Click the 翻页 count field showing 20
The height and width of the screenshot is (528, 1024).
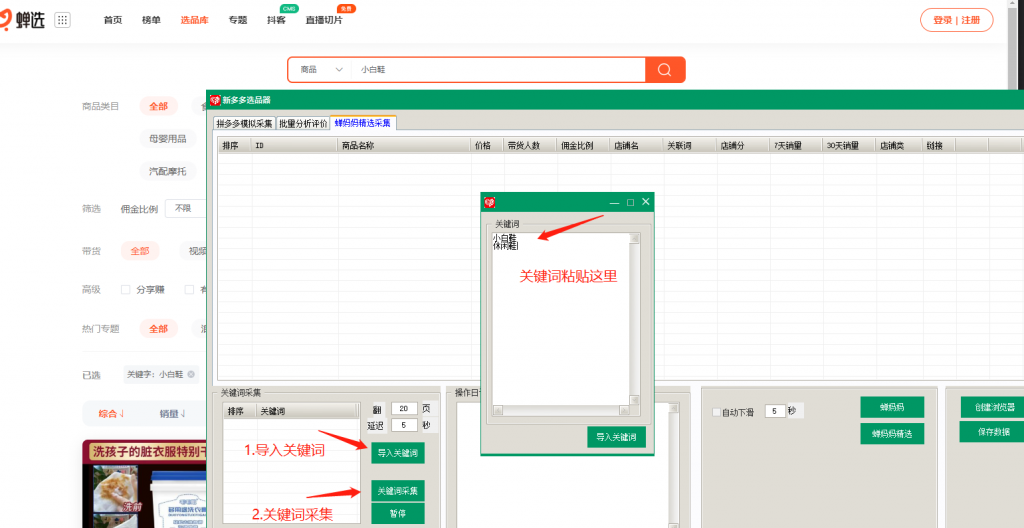404,408
